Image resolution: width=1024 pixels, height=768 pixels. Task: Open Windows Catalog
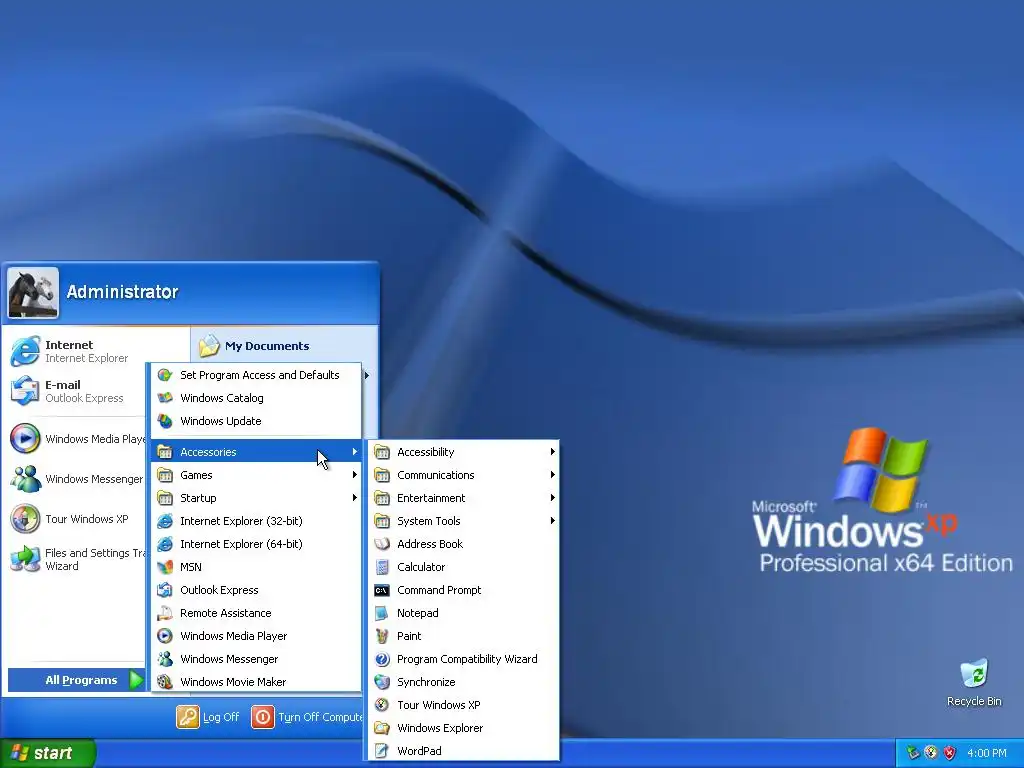[x=256, y=398]
